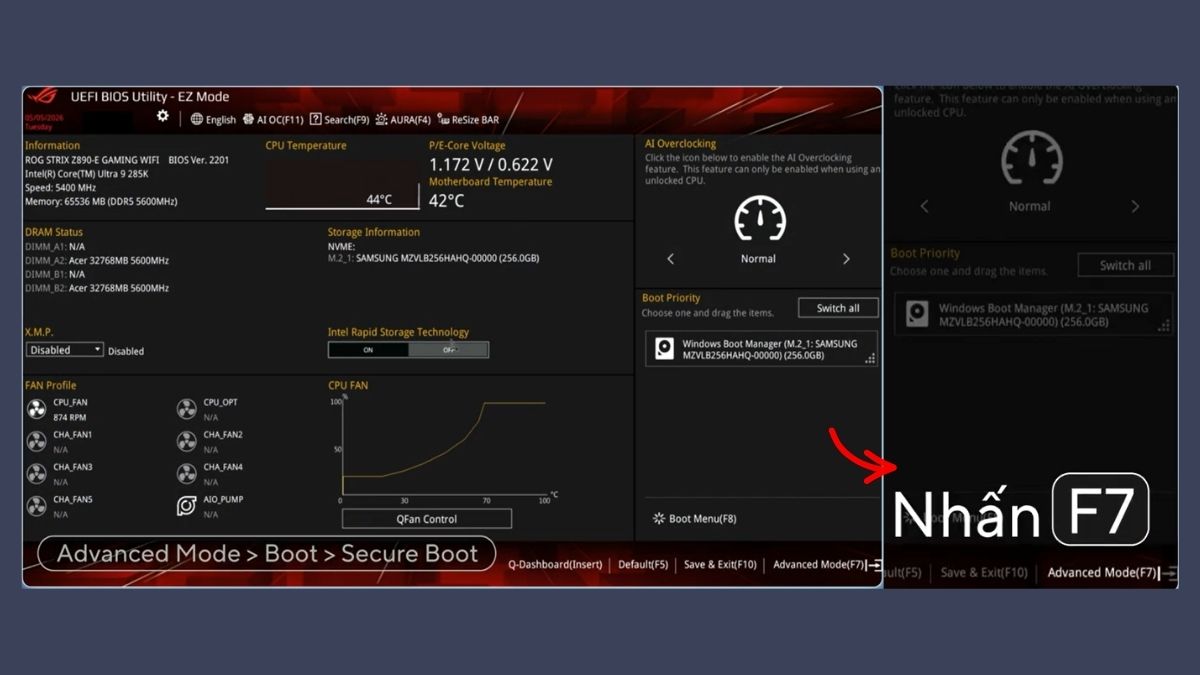Click the CPU_OPT fan icon
This screenshot has width=1200, height=675.
[187, 409]
